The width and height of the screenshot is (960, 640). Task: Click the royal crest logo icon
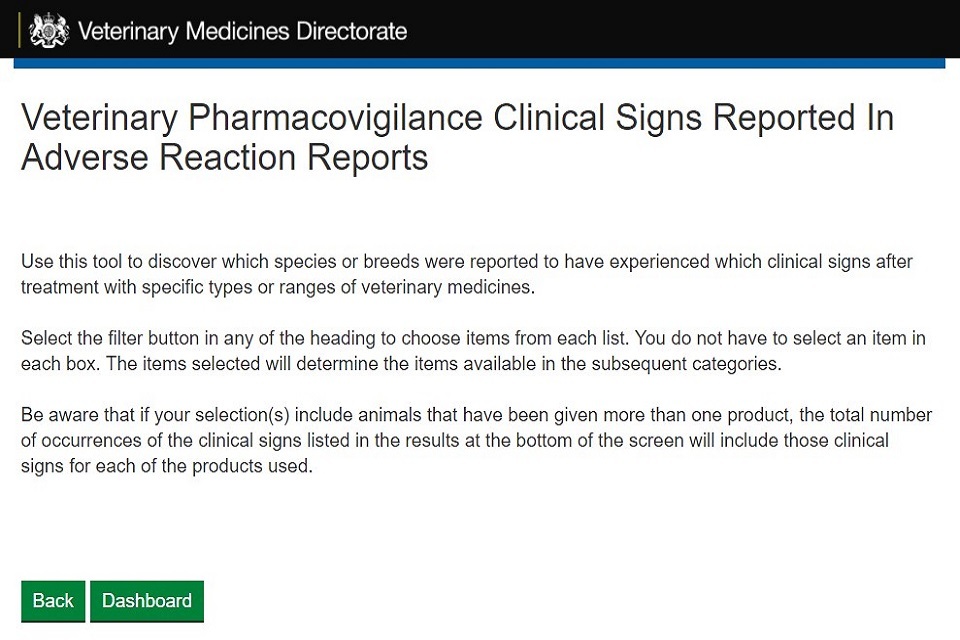tap(49, 31)
